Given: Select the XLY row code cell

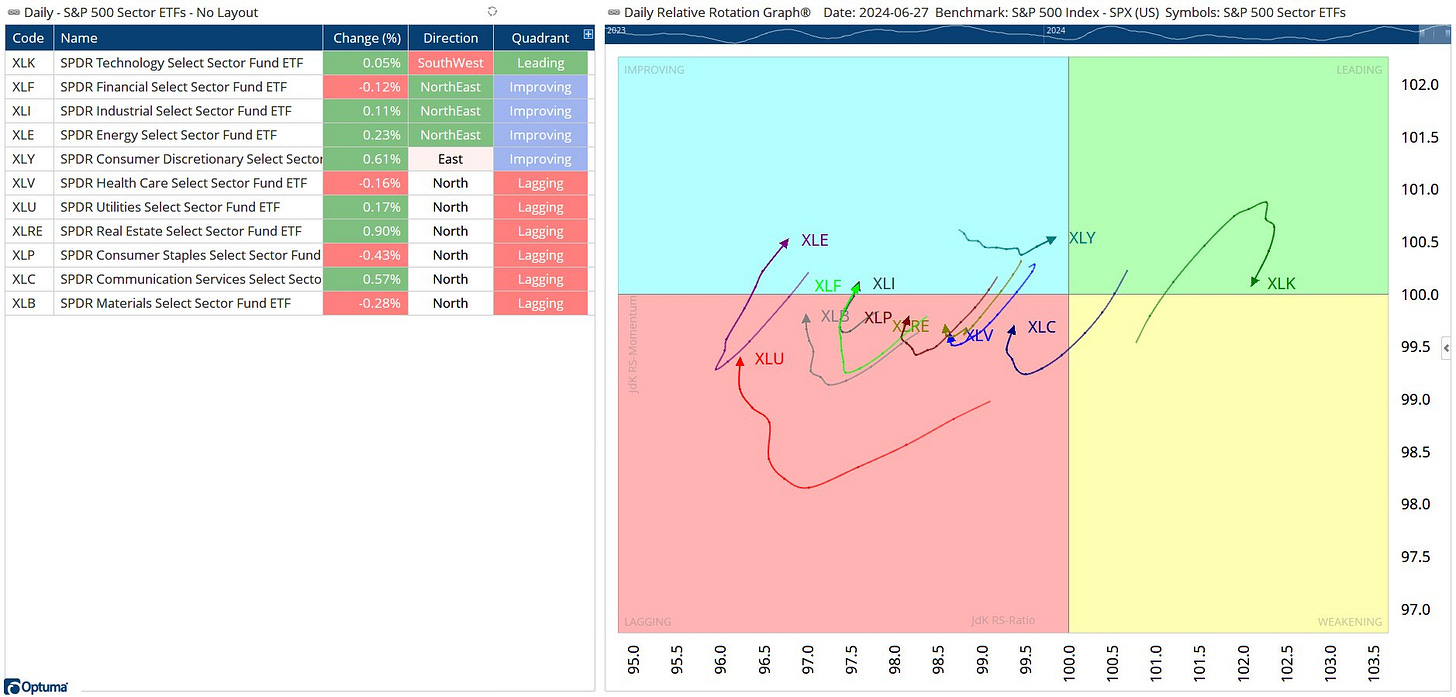Looking at the screenshot, I should pyautogui.click(x=29, y=159).
